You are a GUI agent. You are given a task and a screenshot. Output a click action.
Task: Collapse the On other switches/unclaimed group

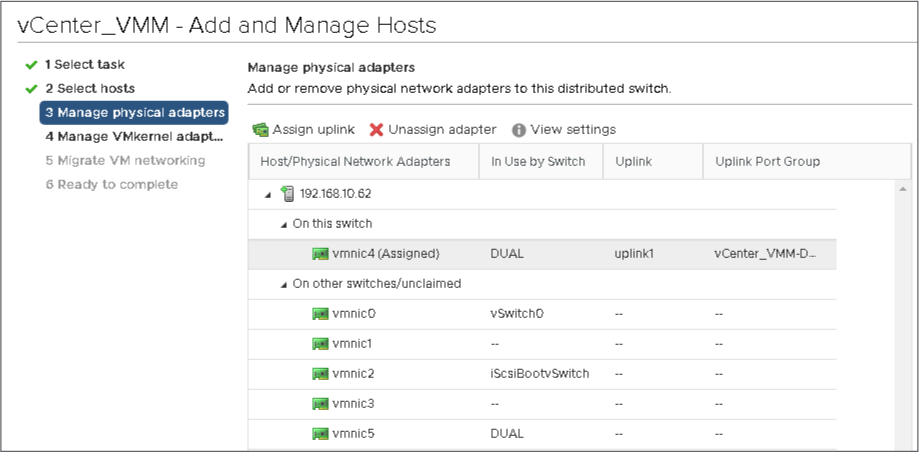[x=283, y=285]
